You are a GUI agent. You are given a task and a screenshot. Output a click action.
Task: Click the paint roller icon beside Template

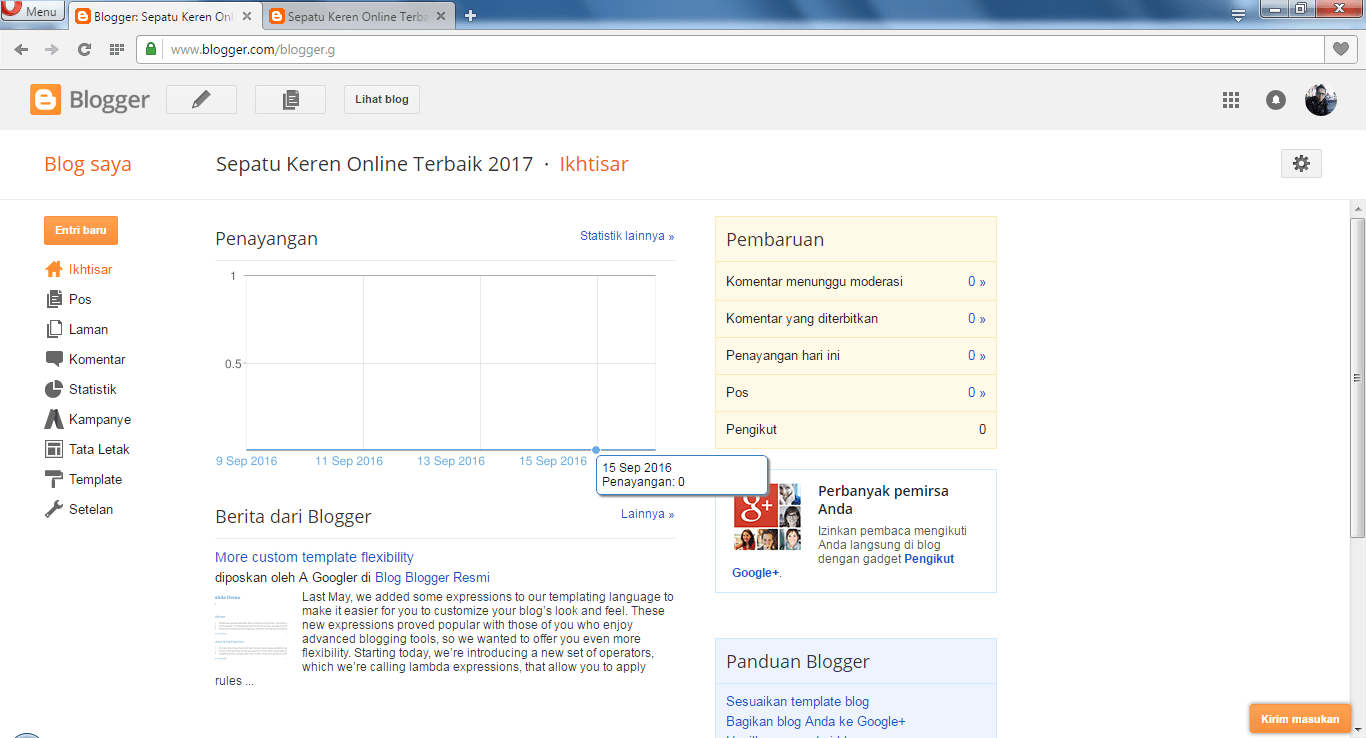coord(54,479)
